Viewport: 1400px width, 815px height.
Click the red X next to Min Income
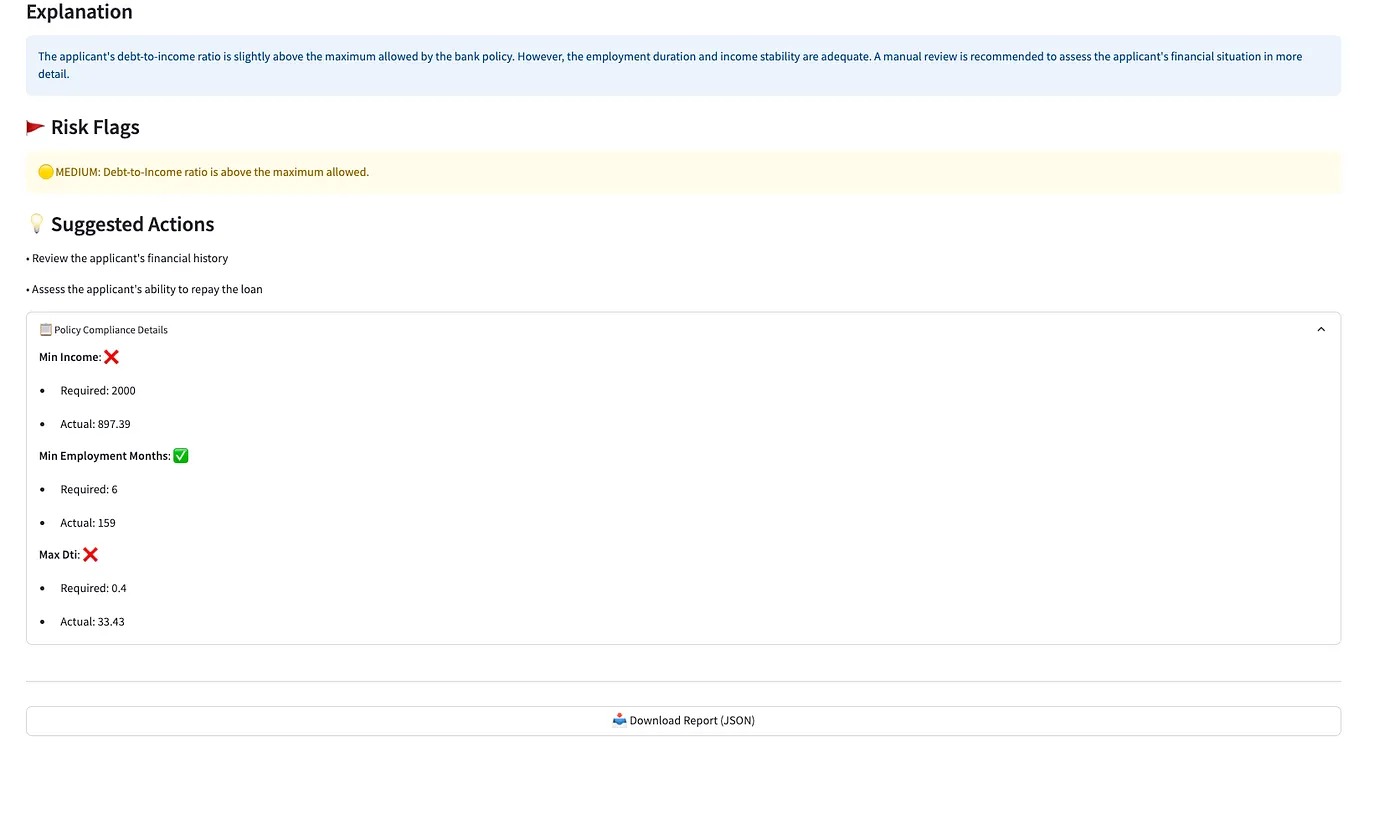[x=111, y=357]
